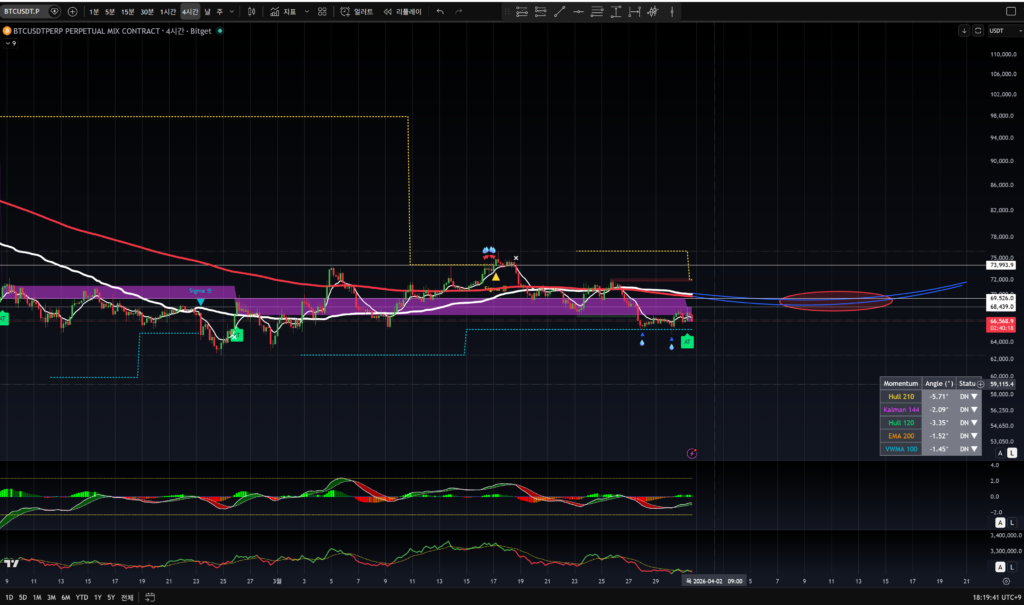Start bar replay with 리플레이

403,12
